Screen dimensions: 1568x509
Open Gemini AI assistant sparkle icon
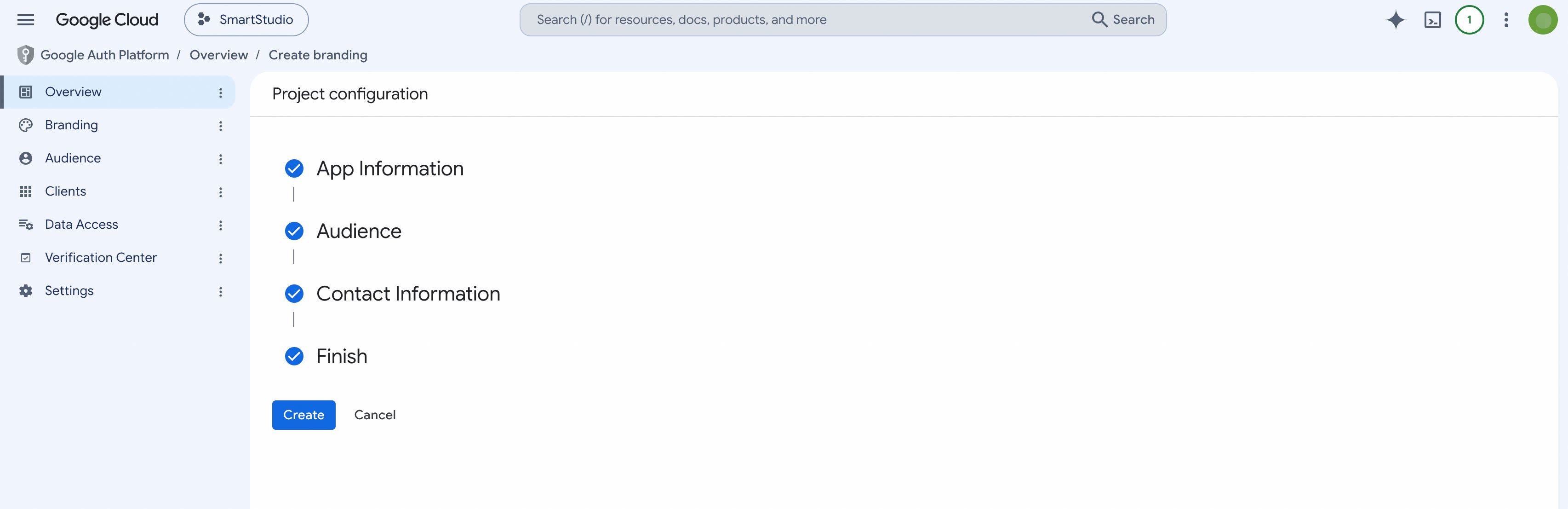(x=1396, y=19)
